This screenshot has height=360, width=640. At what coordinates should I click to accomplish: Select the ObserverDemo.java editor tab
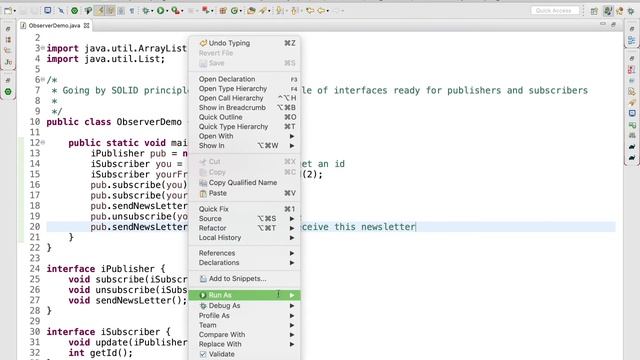pyautogui.click(x=54, y=25)
